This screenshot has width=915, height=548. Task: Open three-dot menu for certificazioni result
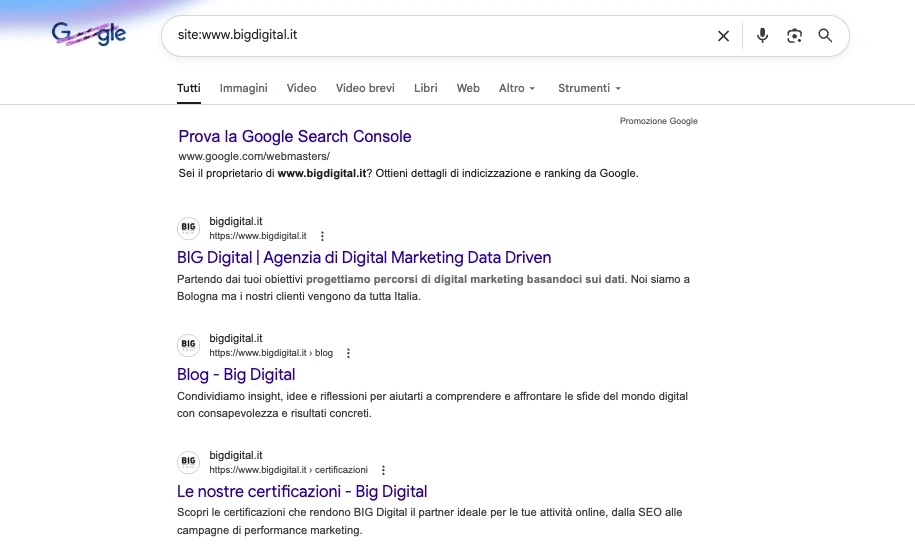[x=383, y=470]
